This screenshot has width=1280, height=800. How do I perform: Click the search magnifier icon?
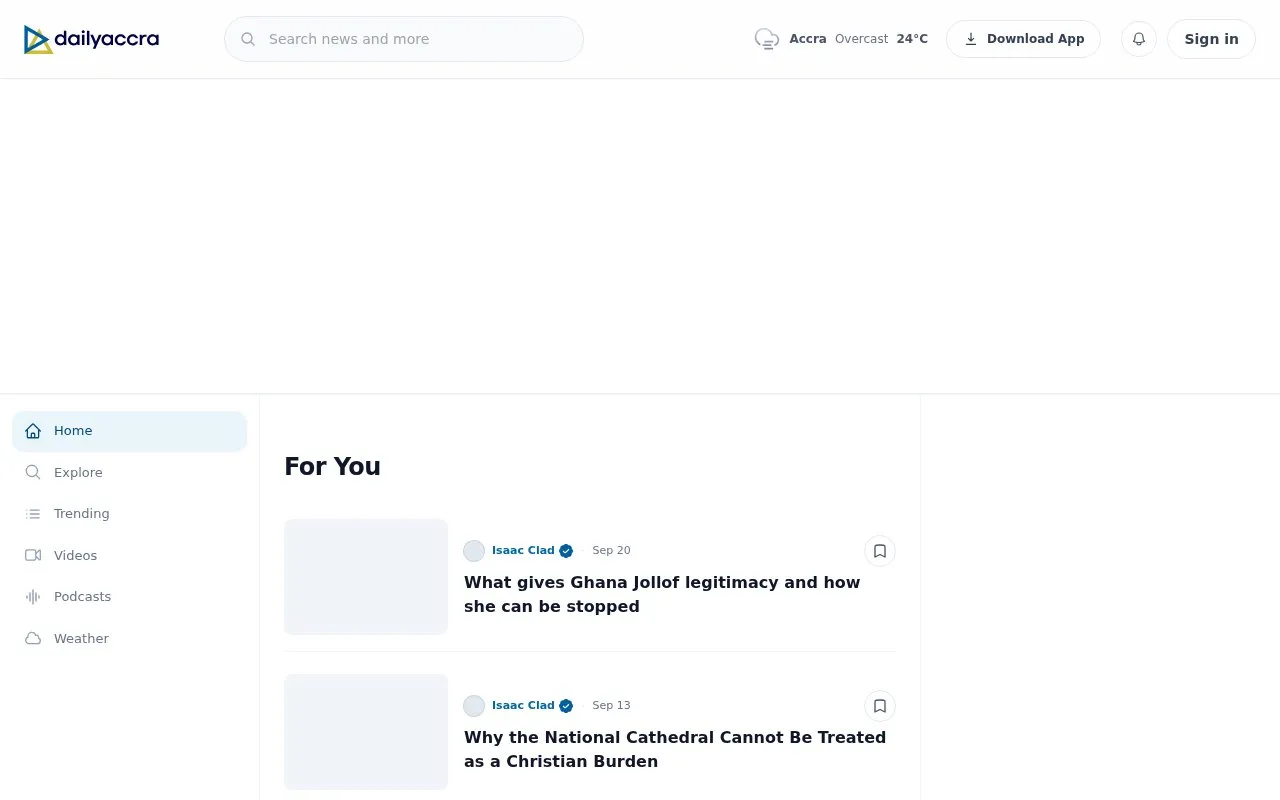[x=248, y=39]
